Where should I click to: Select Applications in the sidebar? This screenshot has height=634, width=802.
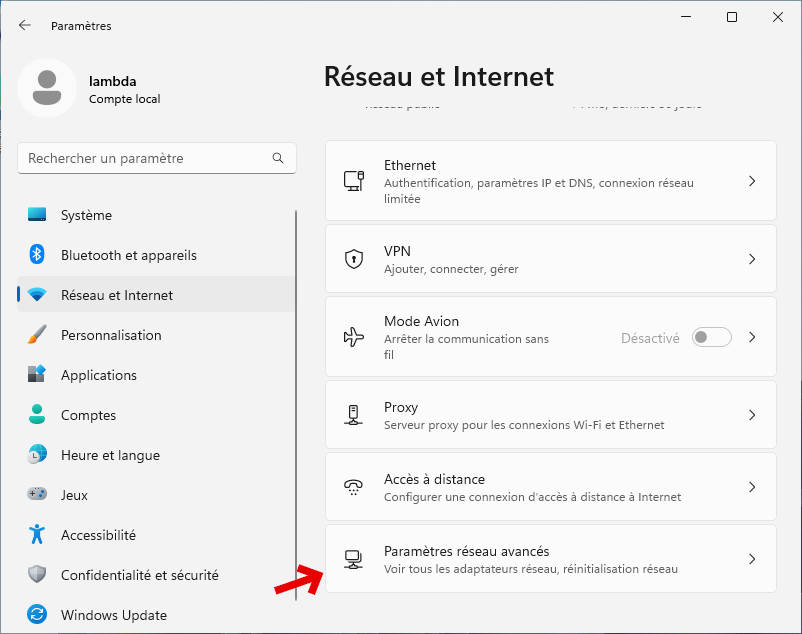click(98, 375)
